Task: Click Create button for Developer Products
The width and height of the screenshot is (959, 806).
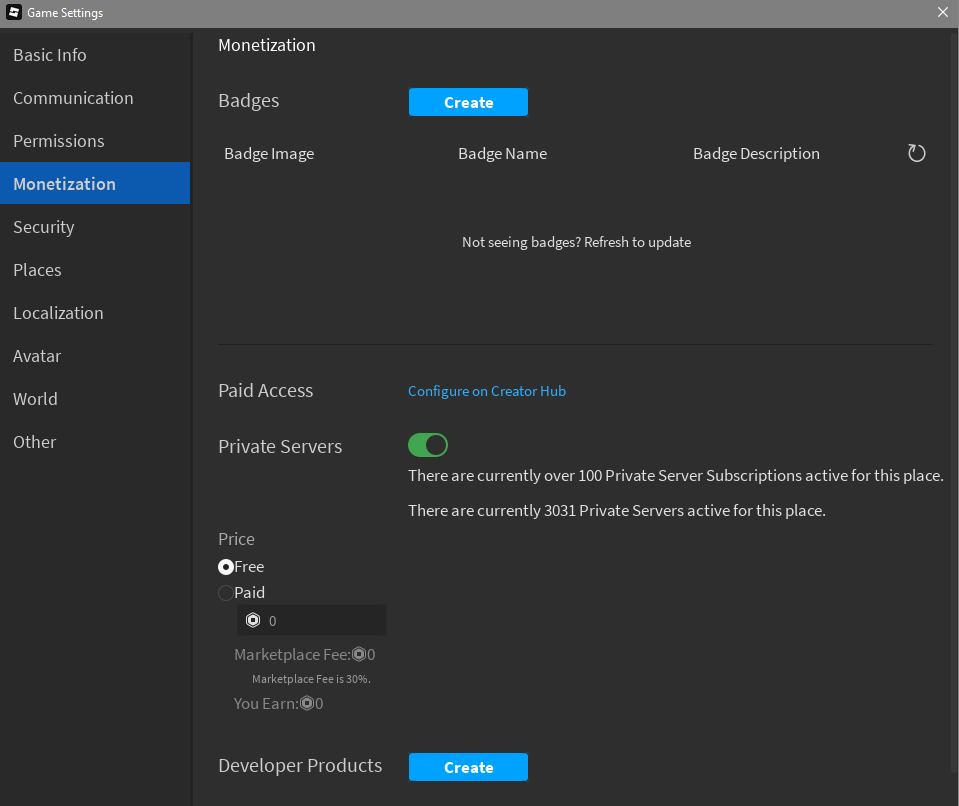Action: coord(468,767)
